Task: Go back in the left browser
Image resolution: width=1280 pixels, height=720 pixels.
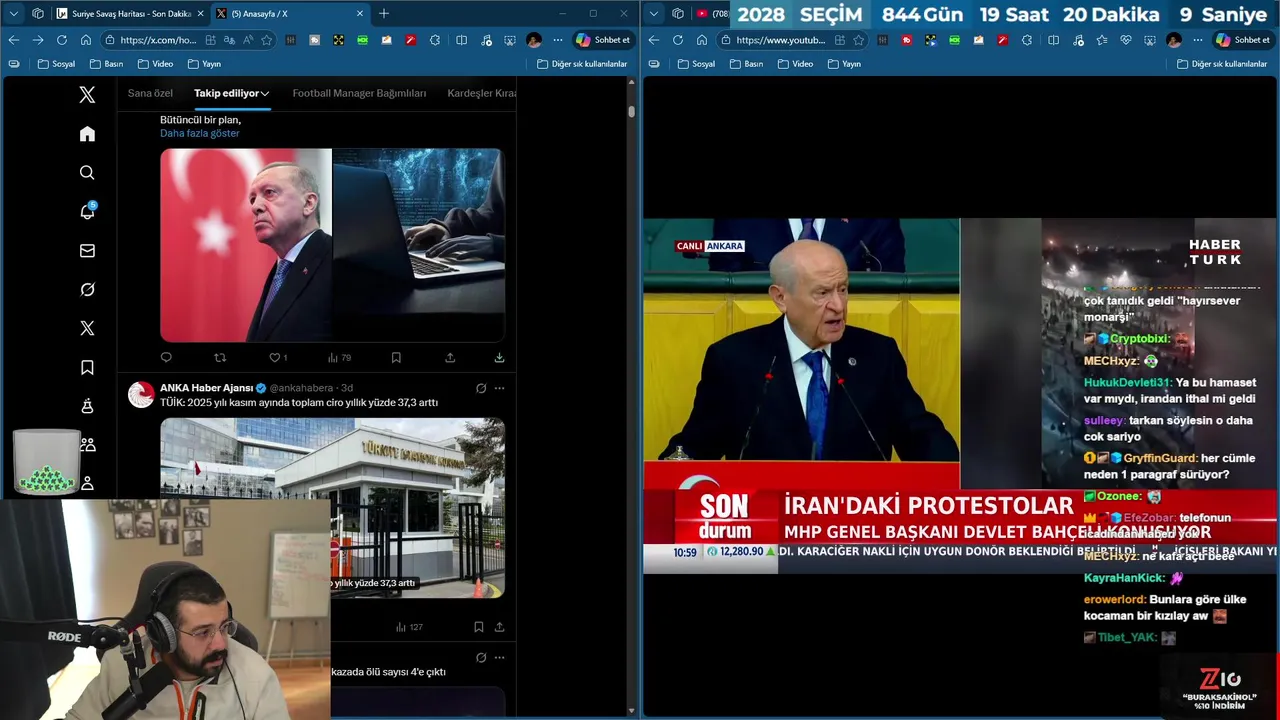Action: click(13, 40)
